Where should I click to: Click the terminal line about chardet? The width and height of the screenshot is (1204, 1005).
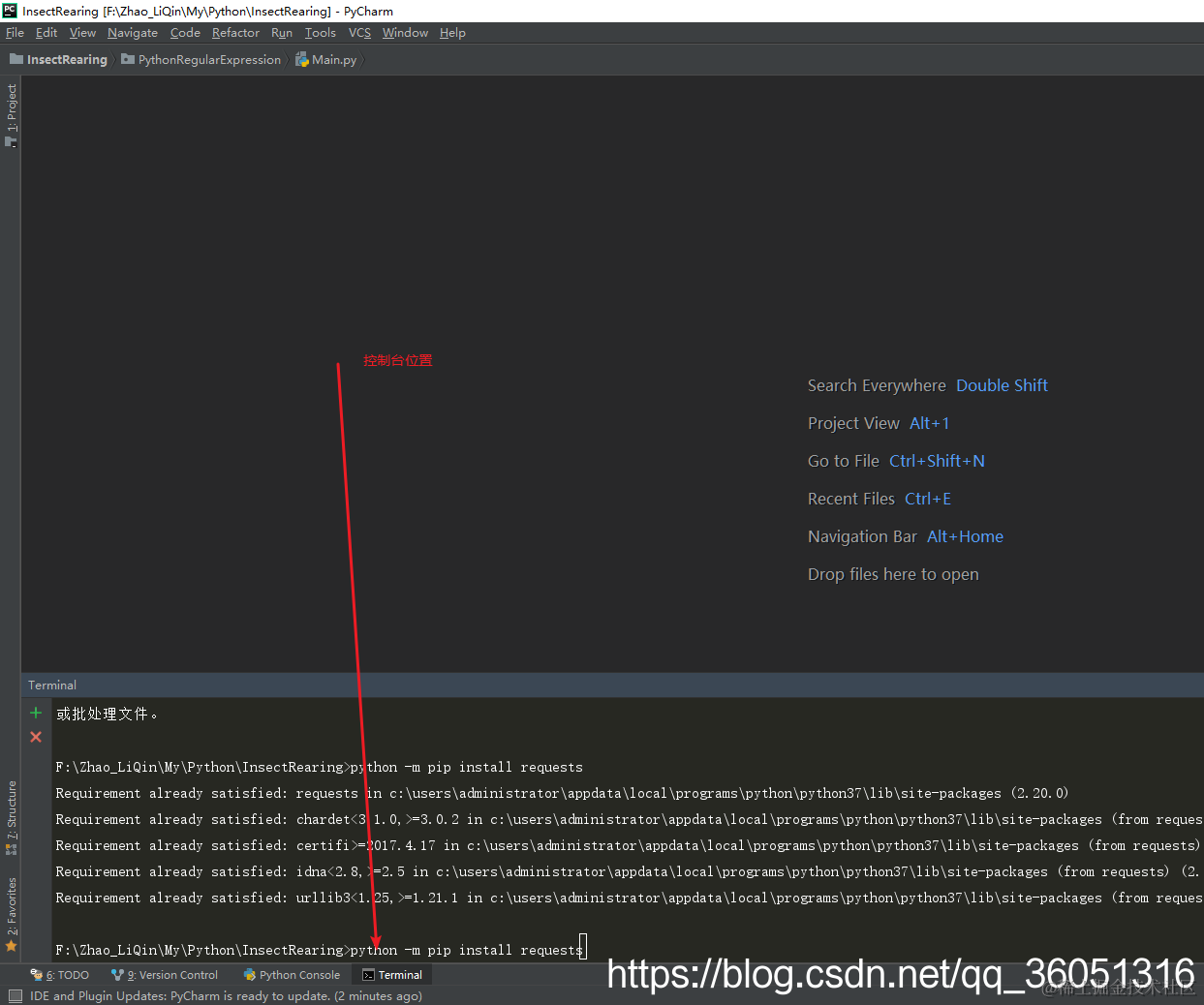pos(629,819)
